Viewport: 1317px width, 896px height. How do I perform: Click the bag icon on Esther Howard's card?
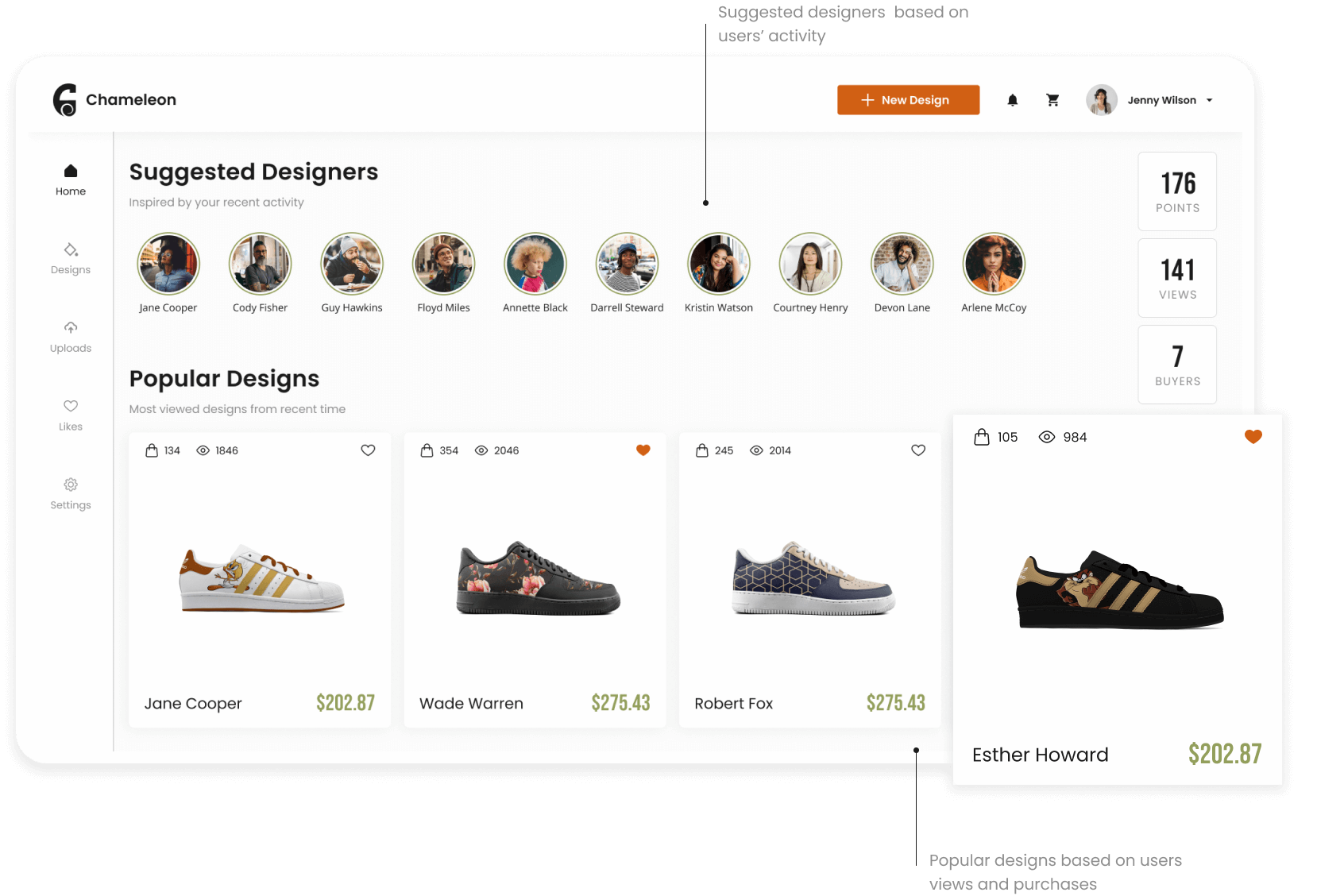click(982, 437)
